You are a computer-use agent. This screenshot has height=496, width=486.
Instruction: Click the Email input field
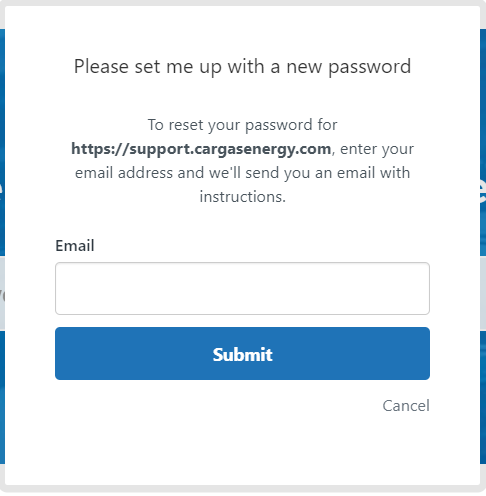242,288
